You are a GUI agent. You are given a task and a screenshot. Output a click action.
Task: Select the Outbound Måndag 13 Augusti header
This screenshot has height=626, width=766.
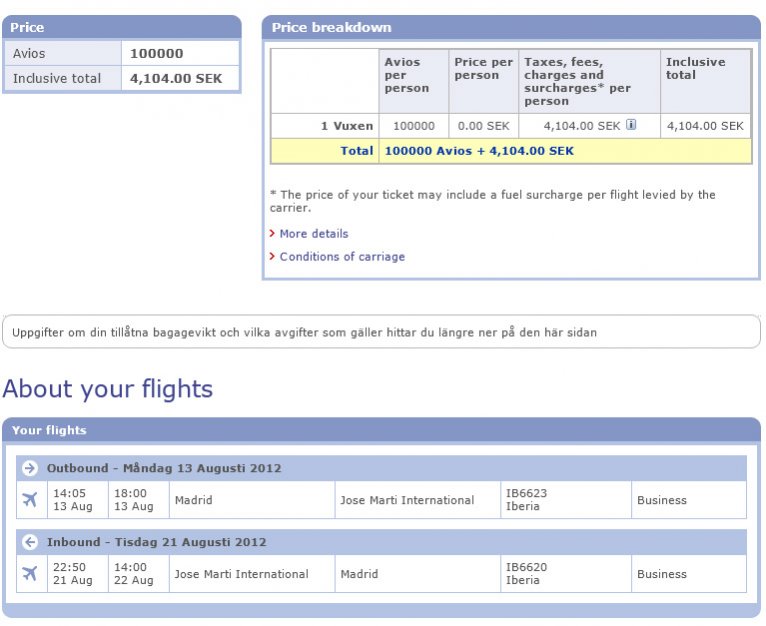[164, 468]
